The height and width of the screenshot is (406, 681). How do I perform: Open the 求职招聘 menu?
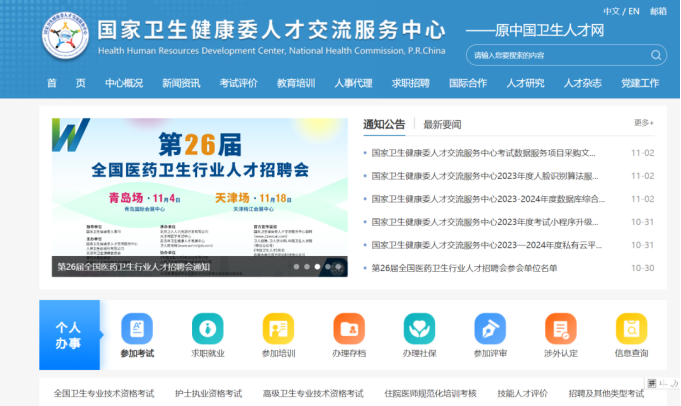410,83
